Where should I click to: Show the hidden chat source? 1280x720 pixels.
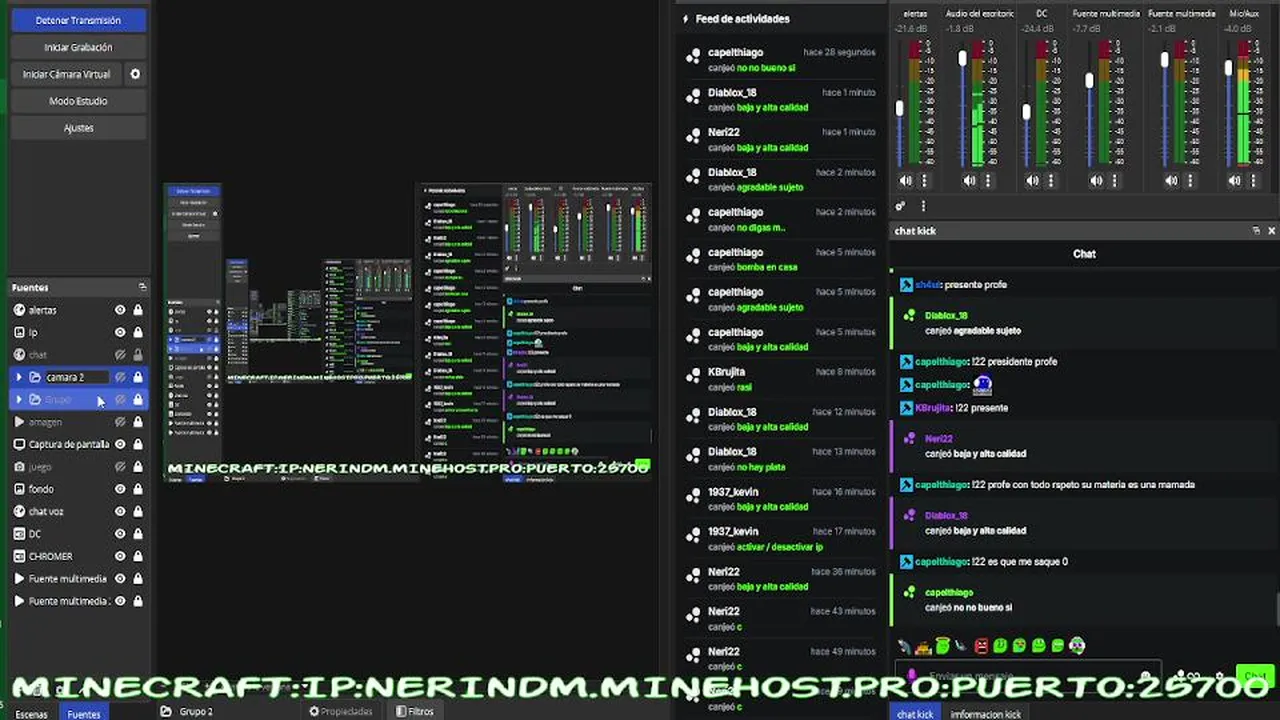pos(120,355)
